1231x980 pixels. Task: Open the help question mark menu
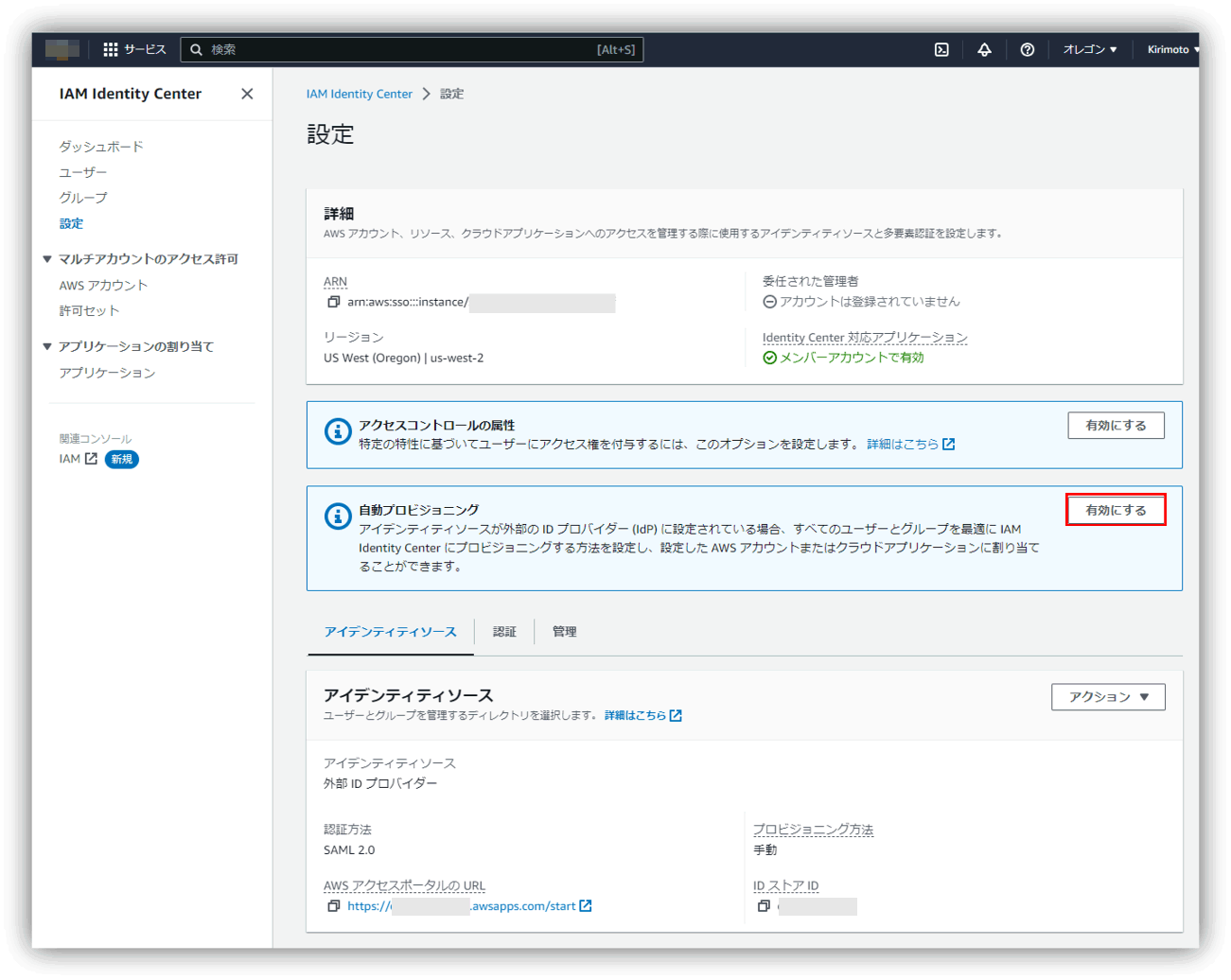point(1028,49)
